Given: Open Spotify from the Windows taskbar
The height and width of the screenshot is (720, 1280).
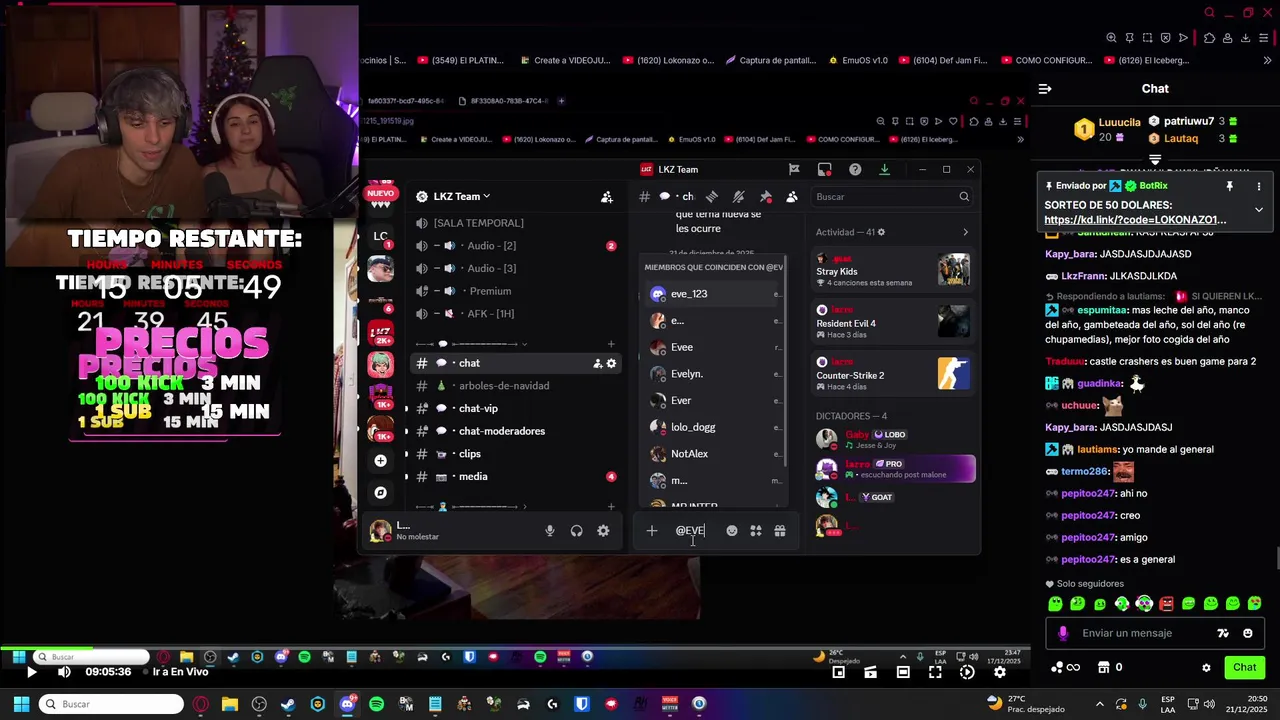Looking at the screenshot, I should (376, 704).
